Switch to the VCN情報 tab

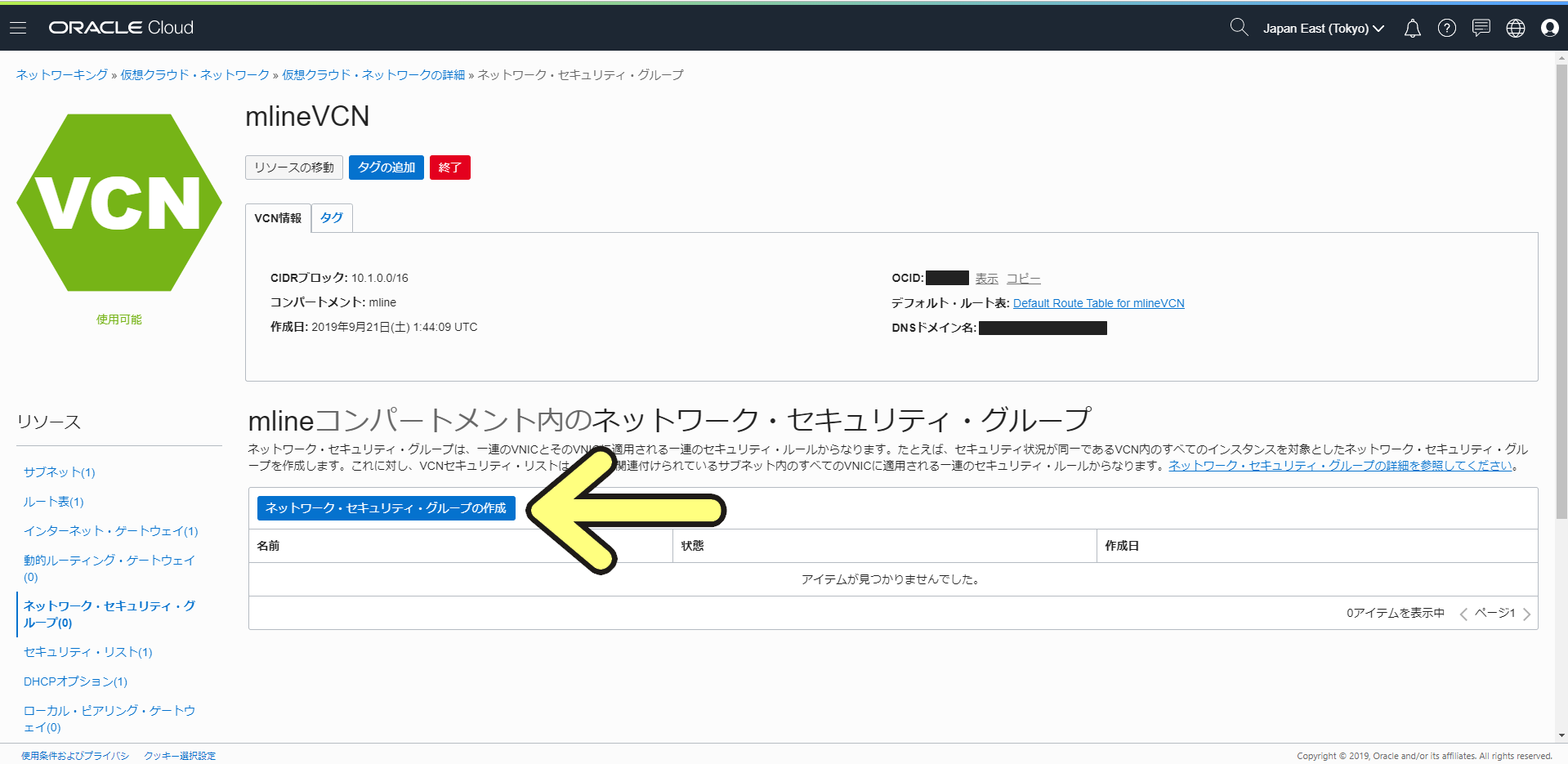[278, 218]
